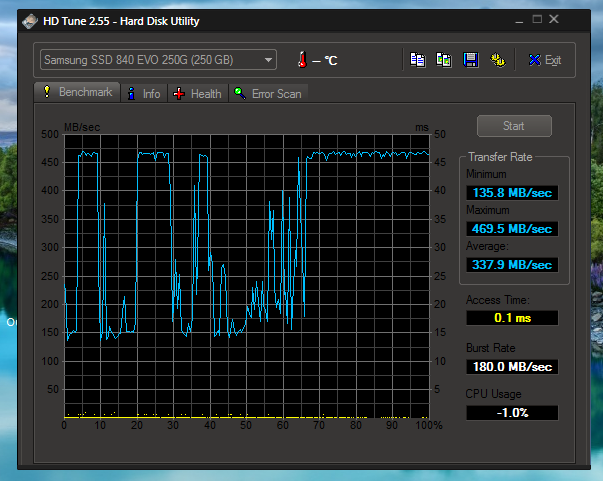Click the copy screenshot to clipboard icon
Image resolution: width=603 pixels, height=481 pixels.
pos(444,60)
